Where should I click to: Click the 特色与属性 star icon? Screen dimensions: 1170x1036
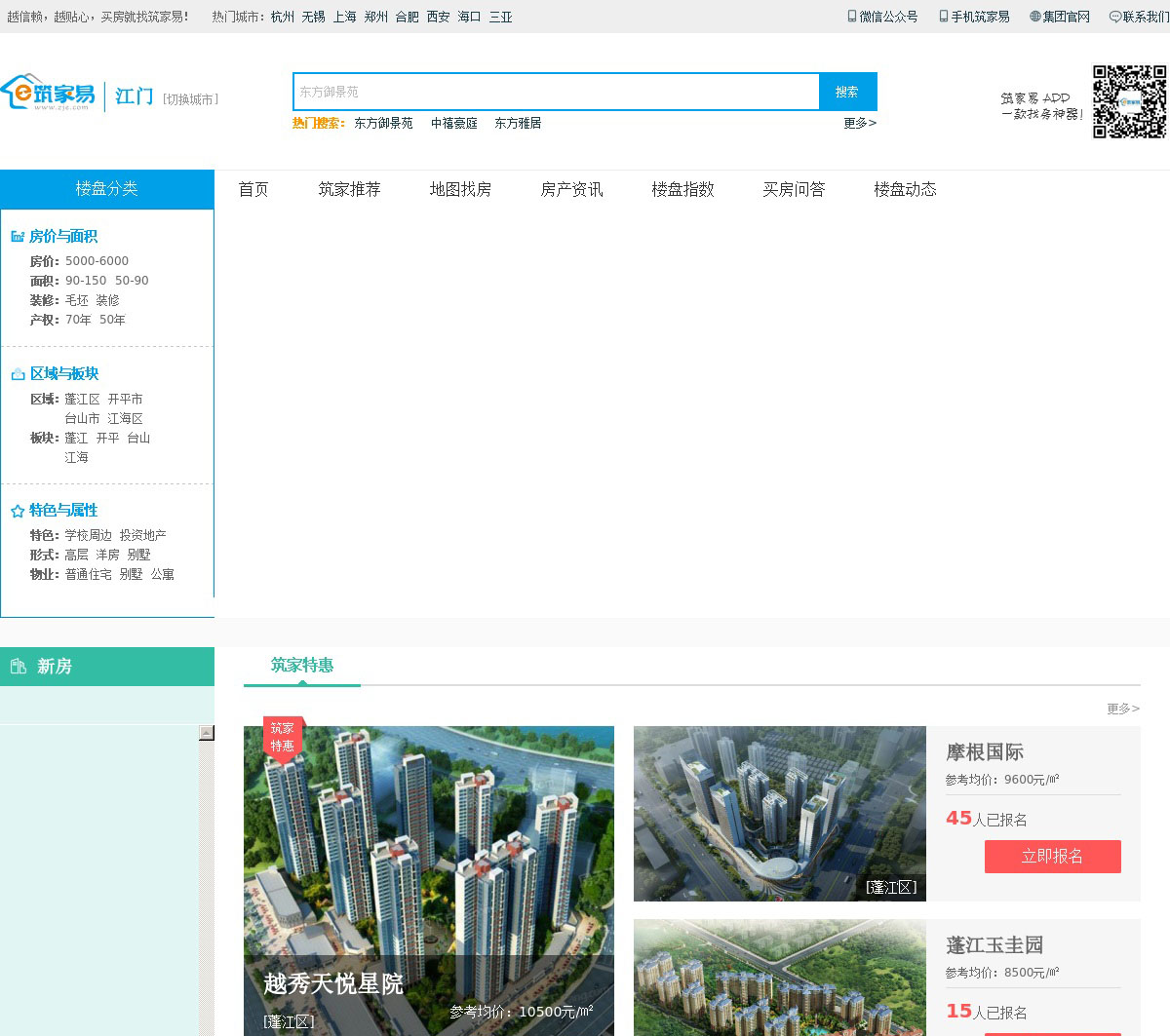(x=18, y=511)
